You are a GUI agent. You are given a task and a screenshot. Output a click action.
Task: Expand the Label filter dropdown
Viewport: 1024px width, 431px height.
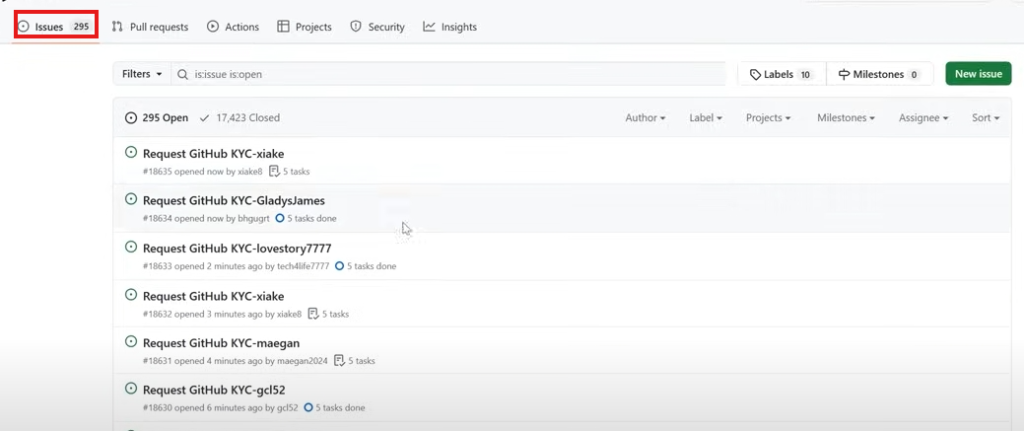pyautogui.click(x=706, y=118)
